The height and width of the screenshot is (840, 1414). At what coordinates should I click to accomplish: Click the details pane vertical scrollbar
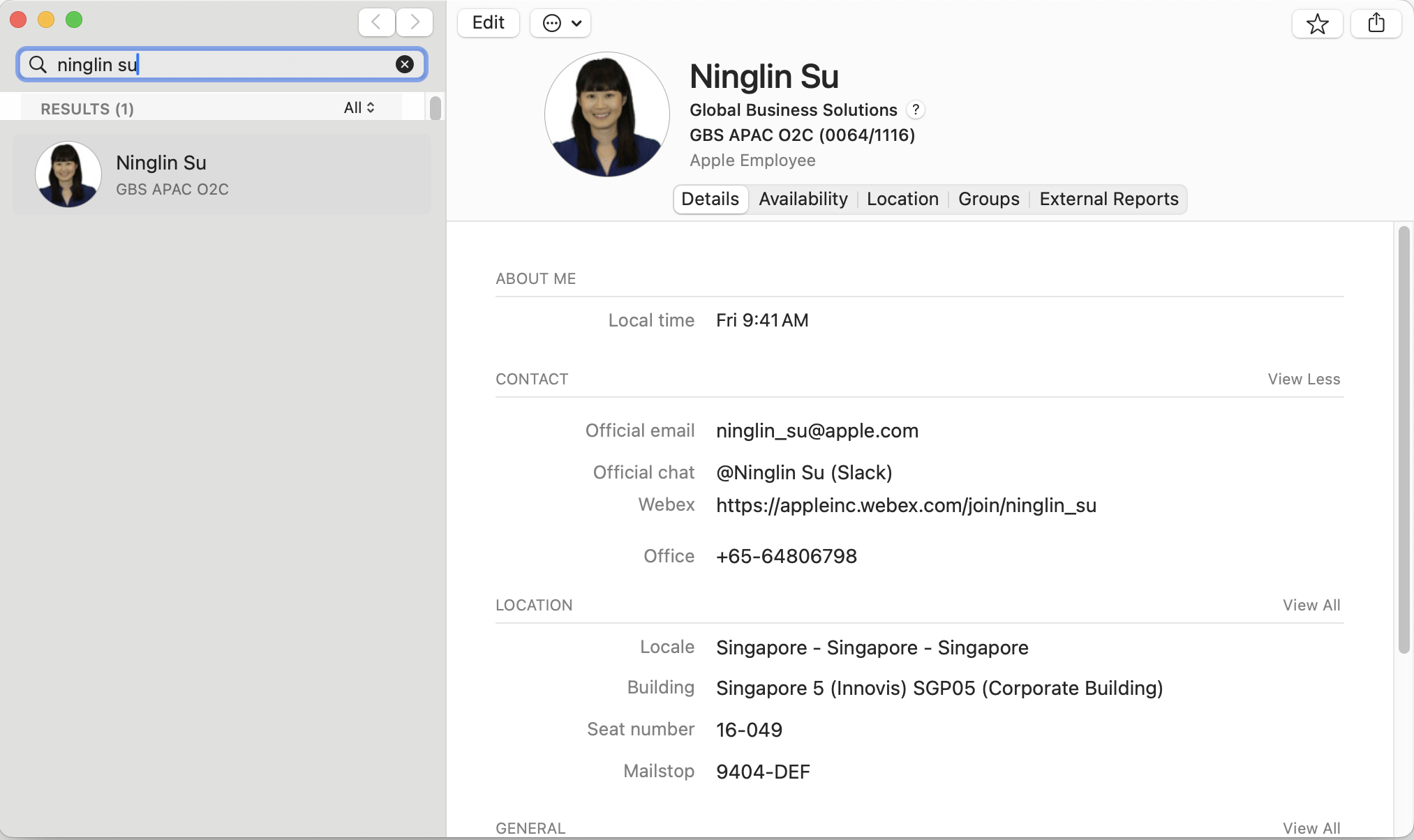click(x=1404, y=440)
